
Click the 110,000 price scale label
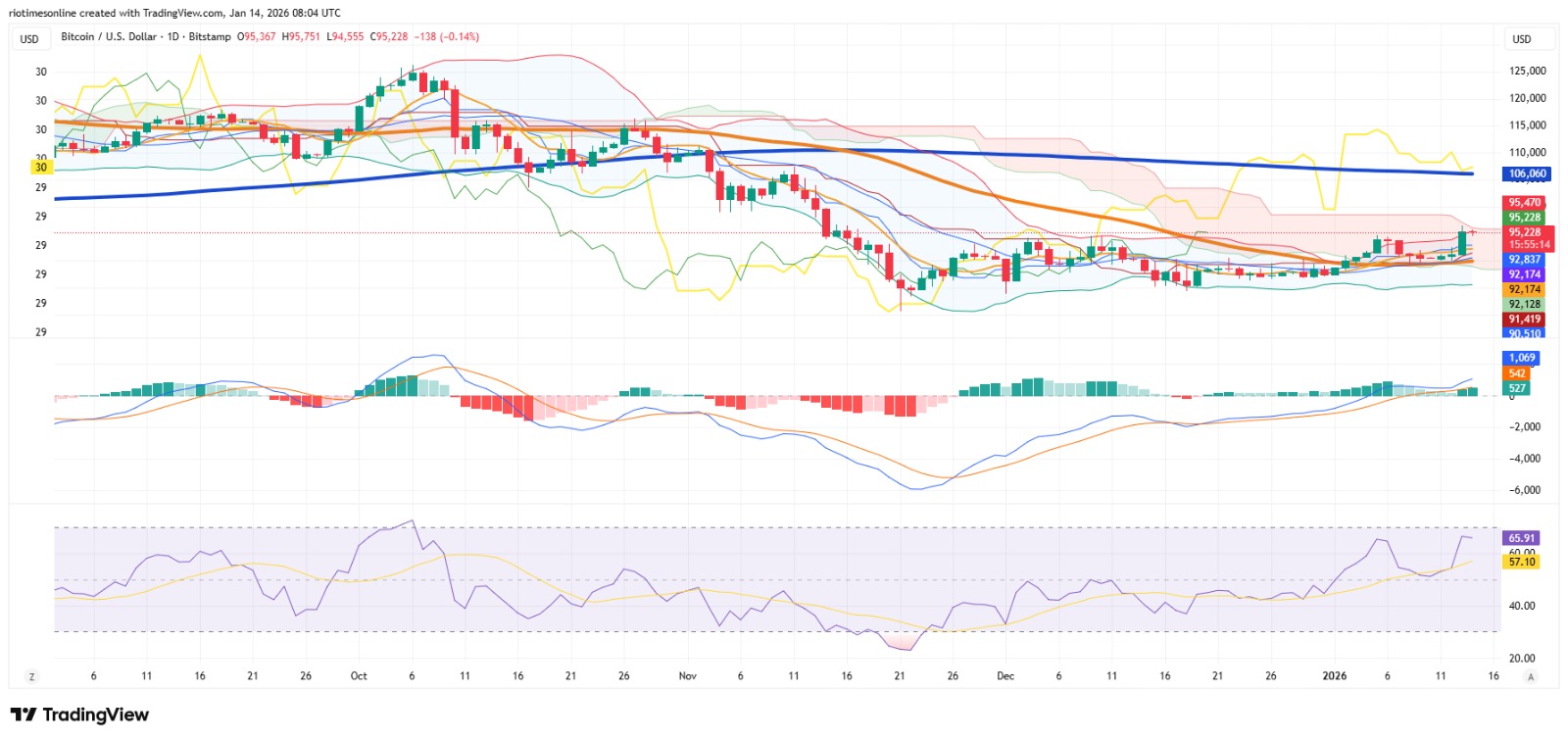click(1528, 152)
